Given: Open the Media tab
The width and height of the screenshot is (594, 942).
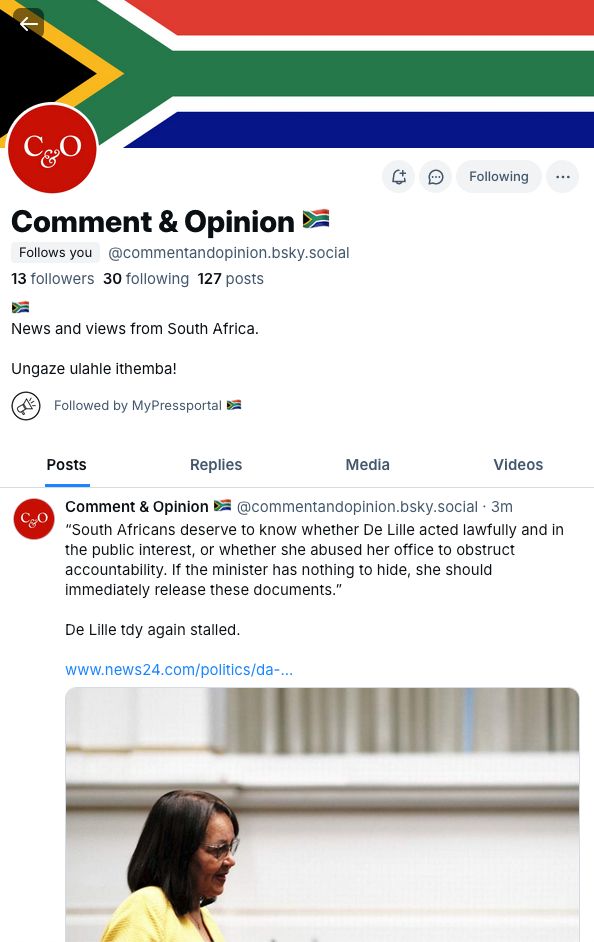Looking at the screenshot, I should point(367,464).
